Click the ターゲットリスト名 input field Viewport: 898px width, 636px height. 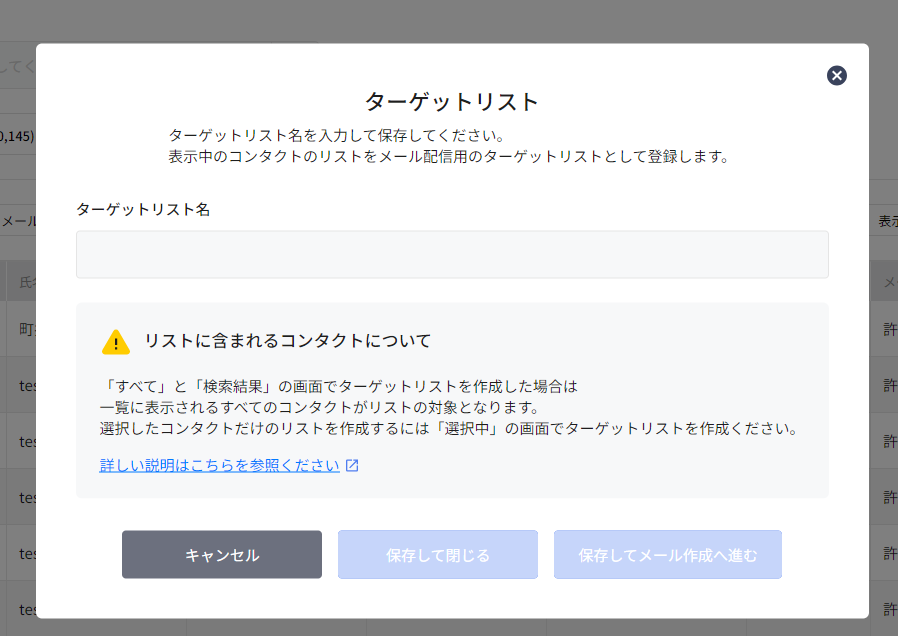point(452,254)
